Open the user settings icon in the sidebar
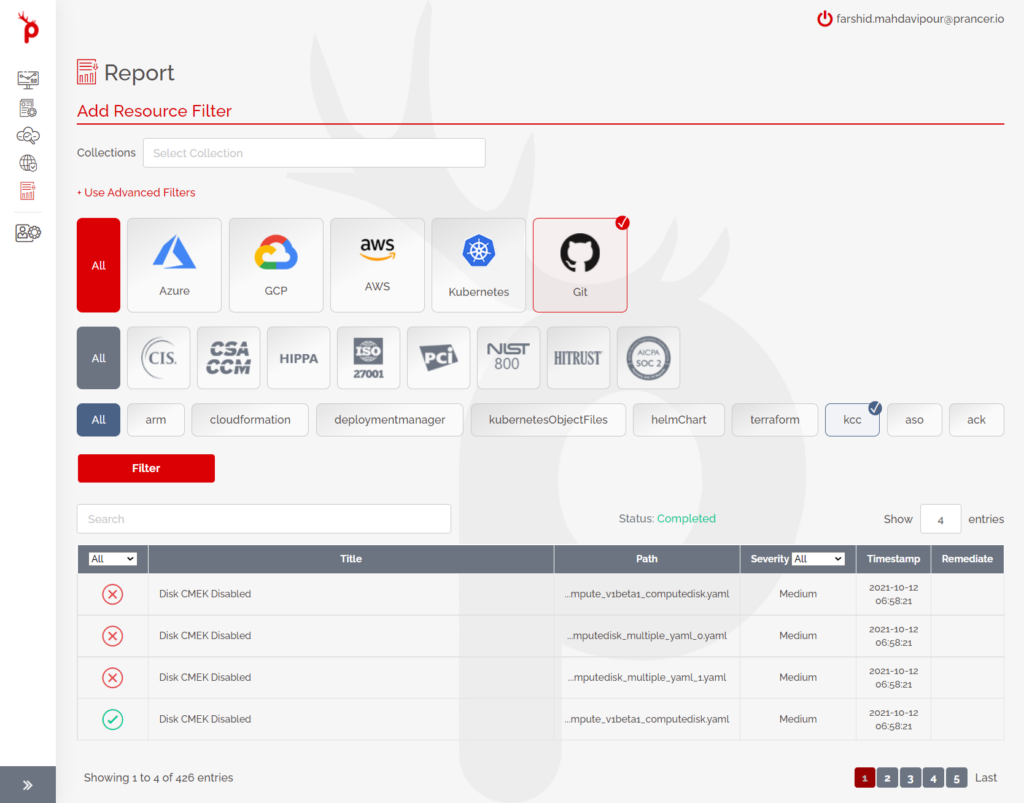The height and width of the screenshot is (803, 1024). click(x=27, y=233)
